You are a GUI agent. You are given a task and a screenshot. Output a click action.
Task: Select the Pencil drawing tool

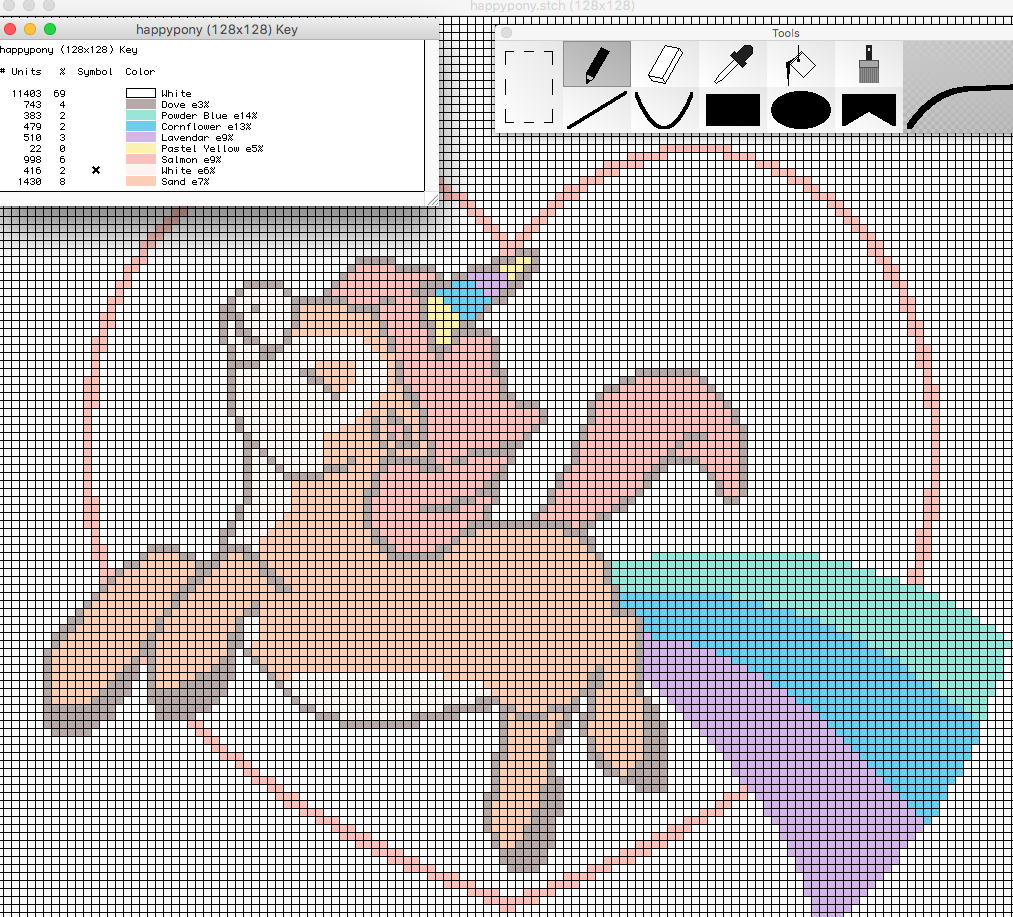pyautogui.click(x=597, y=64)
